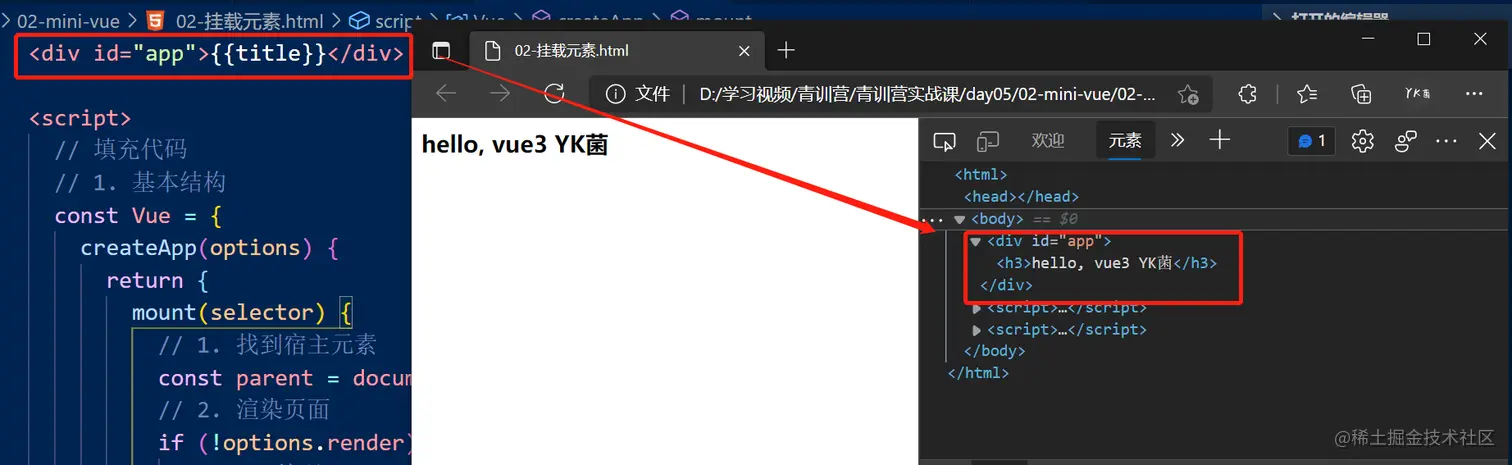1512x465 pixels.
Task: Open the Extensions puzzle icon
Action: (x=1247, y=94)
